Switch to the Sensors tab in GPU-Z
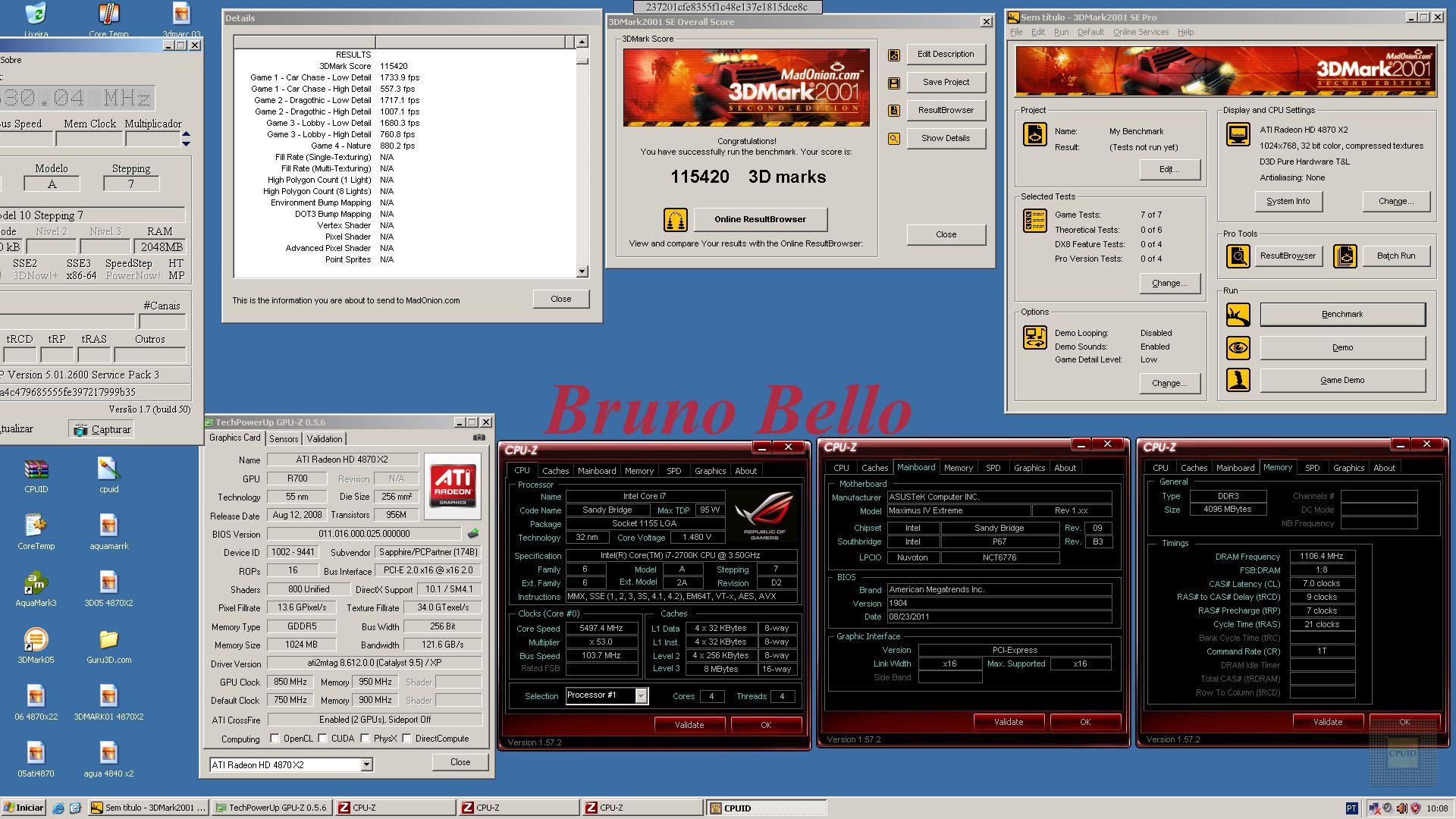The image size is (1456, 819). (284, 439)
